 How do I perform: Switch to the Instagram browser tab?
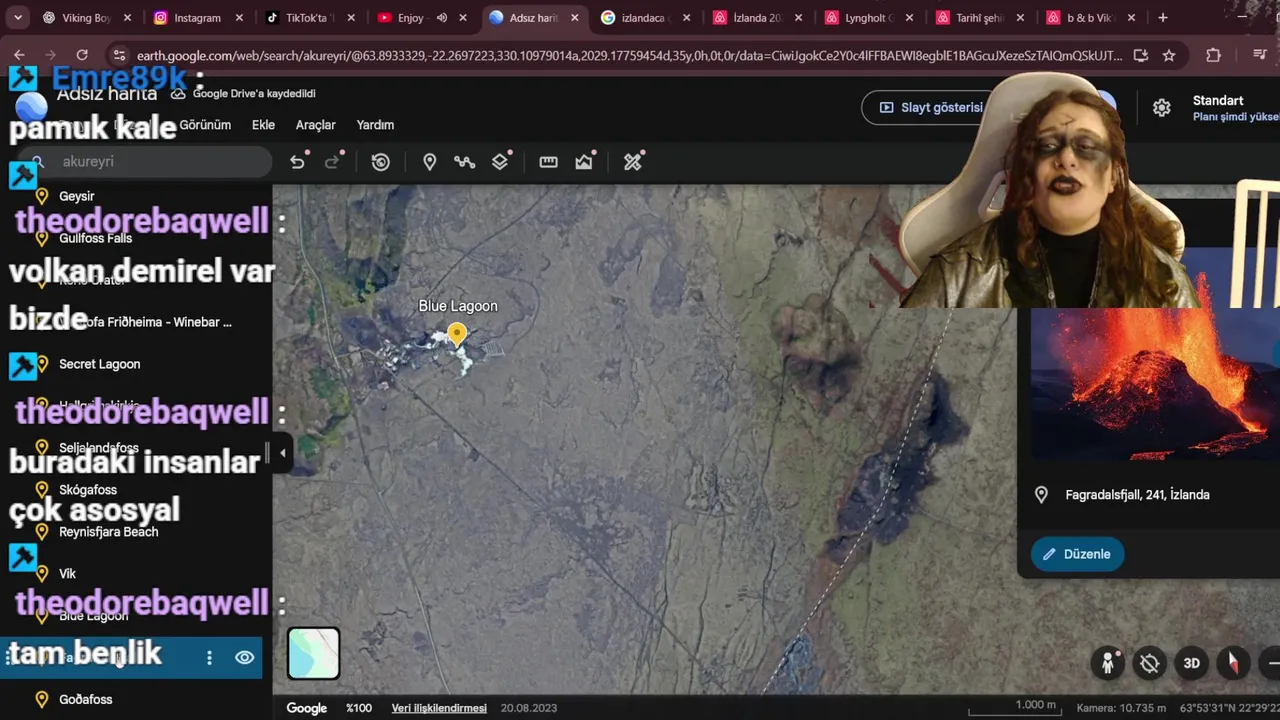197,18
